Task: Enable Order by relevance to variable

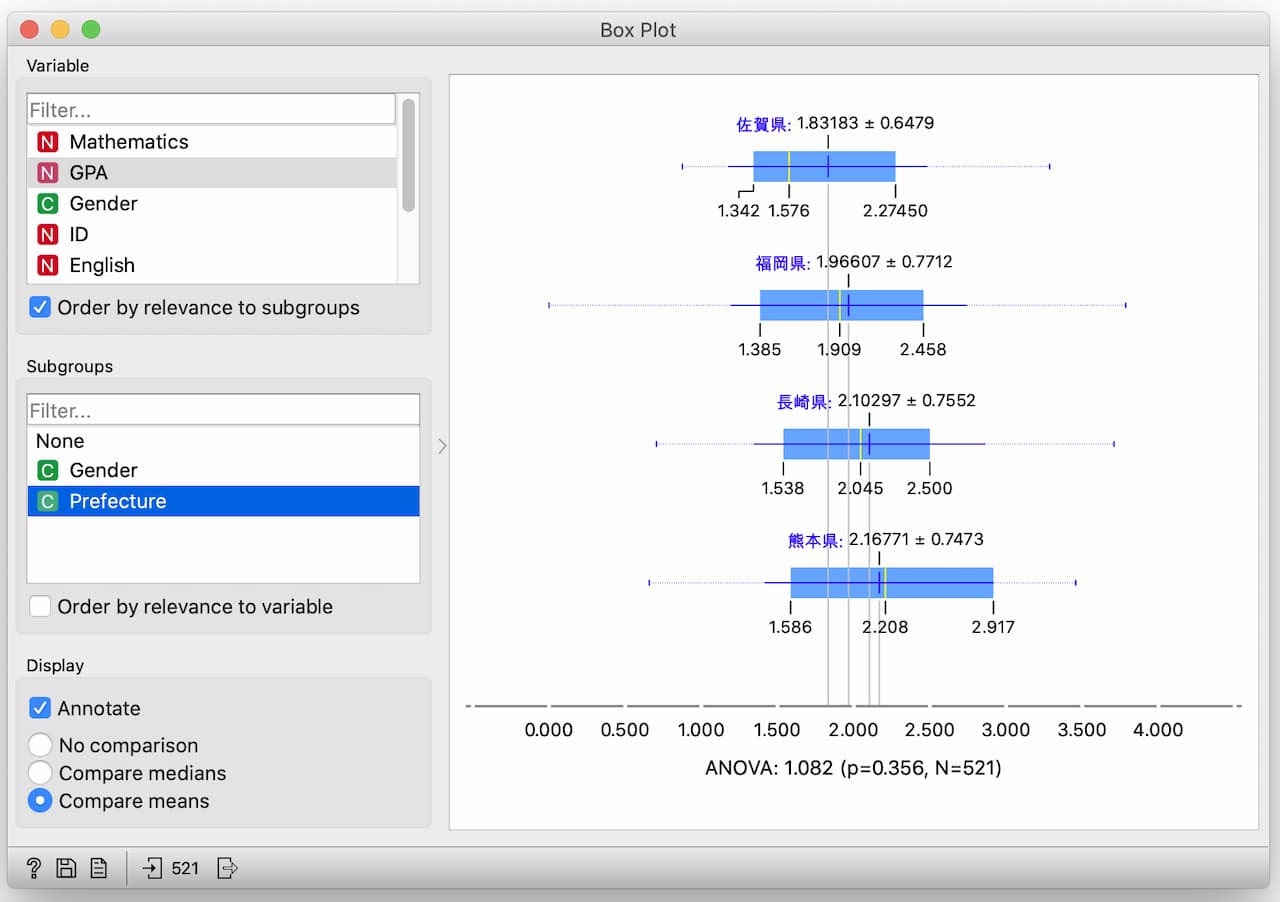Action: pyautogui.click(x=40, y=607)
